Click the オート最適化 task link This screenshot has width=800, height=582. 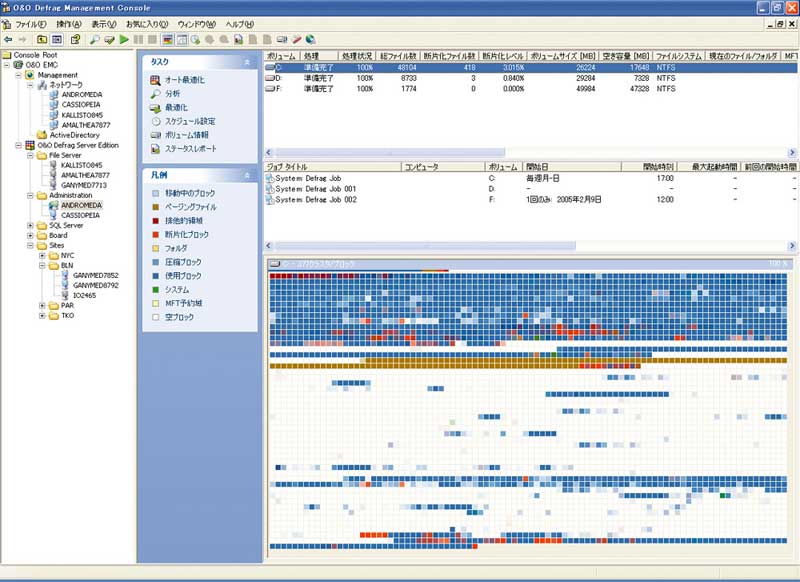pos(185,80)
